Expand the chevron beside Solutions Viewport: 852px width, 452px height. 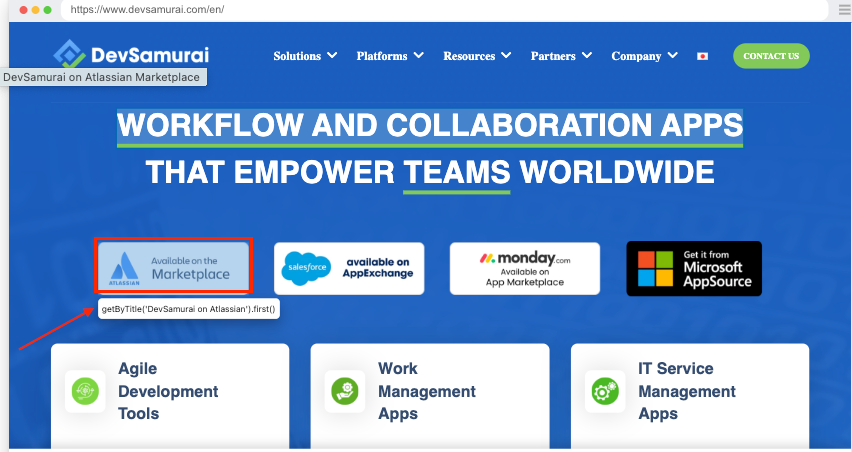click(x=332, y=55)
